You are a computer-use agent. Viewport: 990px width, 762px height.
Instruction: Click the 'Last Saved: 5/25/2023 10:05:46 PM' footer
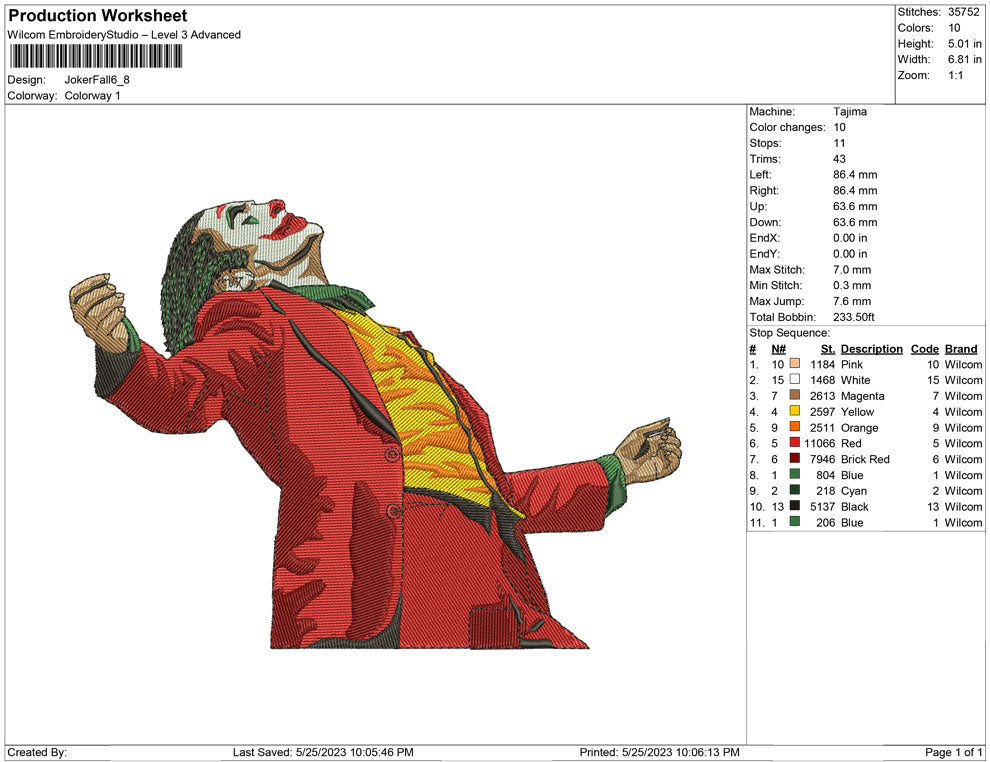tap(323, 752)
